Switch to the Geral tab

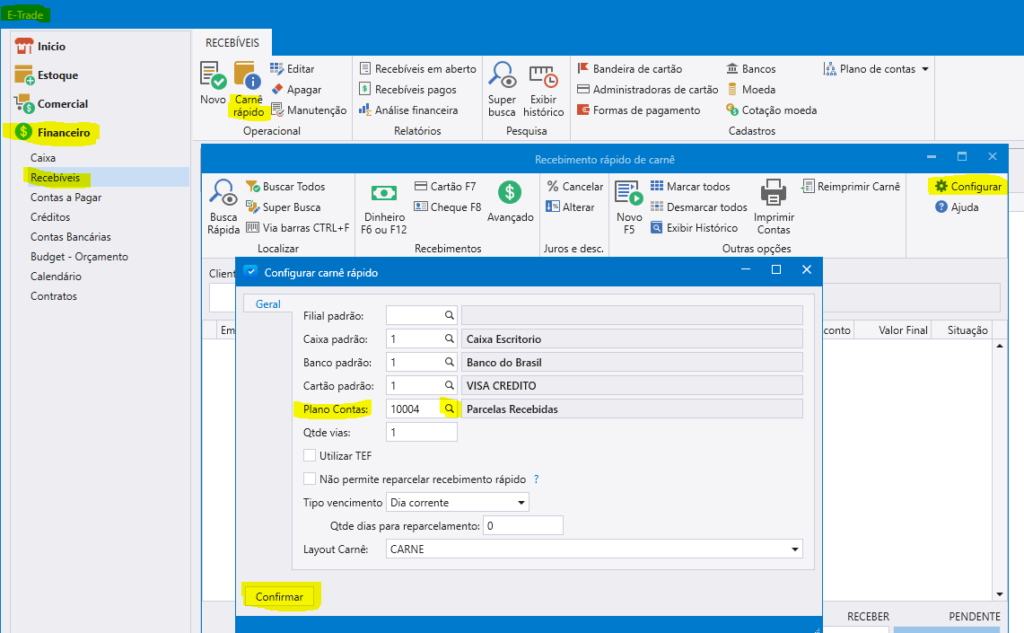click(x=268, y=304)
